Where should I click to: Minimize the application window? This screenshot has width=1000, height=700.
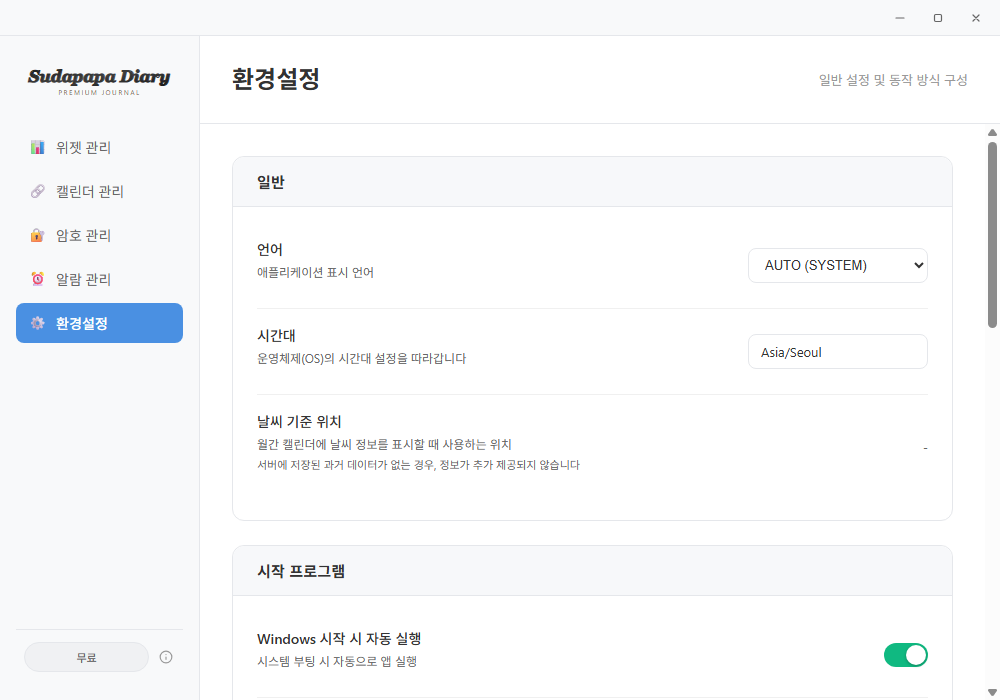click(900, 18)
